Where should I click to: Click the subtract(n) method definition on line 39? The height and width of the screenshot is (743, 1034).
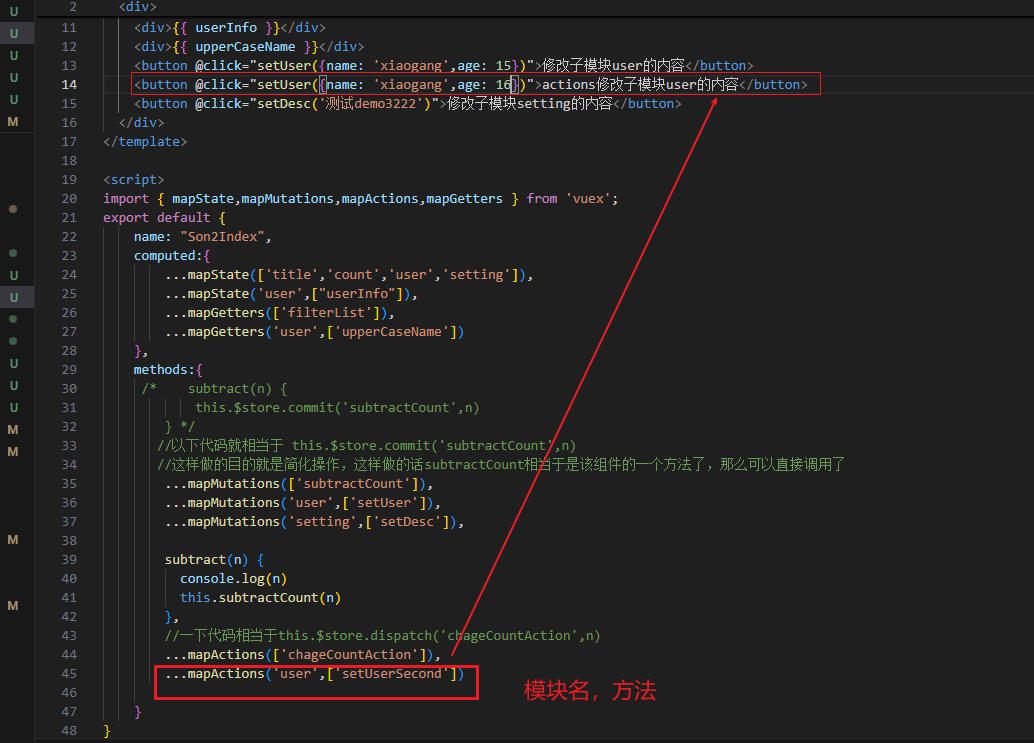(x=214, y=560)
